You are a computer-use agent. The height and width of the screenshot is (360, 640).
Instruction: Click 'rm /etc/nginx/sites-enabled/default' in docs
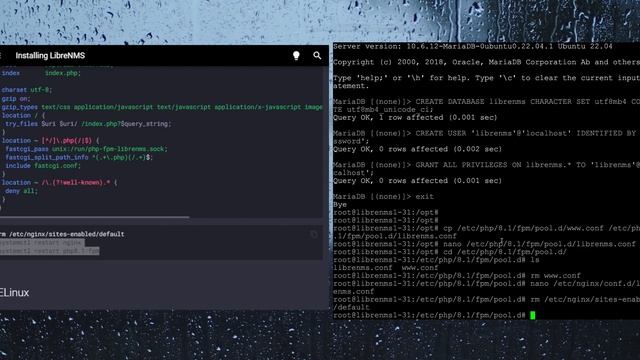pyautogui.click(x=62, y=234)
